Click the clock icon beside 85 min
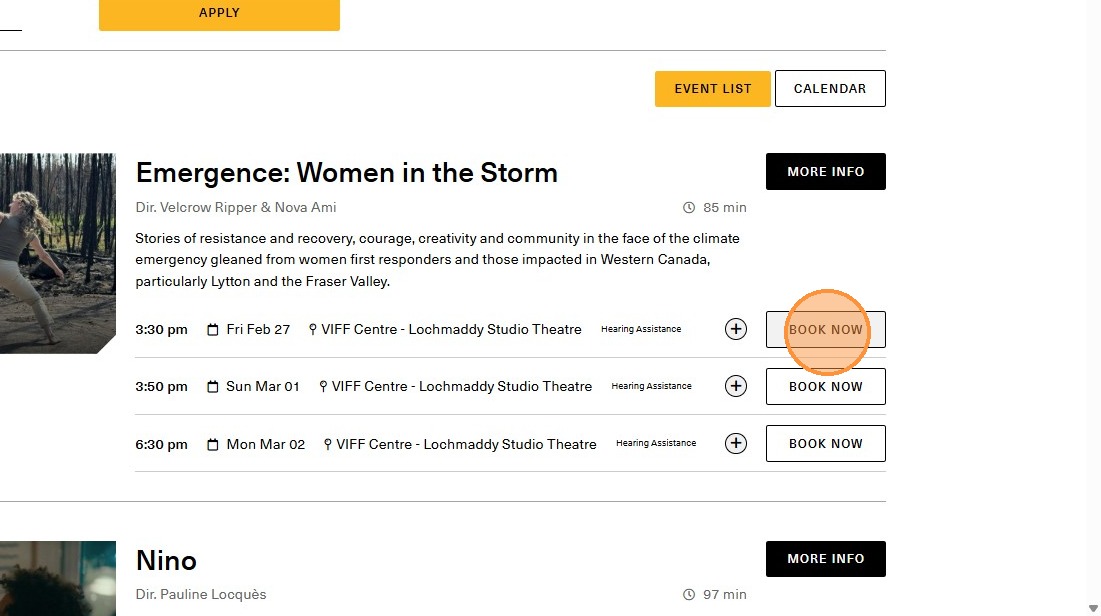This screenshot has height=616, width=1101. pyautogui.click(x=689, y=208)
